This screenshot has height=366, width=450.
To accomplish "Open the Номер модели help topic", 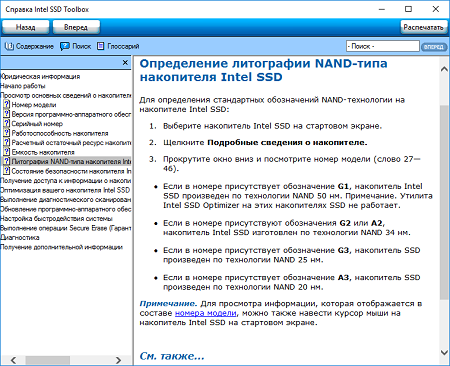I will click(x=34, y=105).
